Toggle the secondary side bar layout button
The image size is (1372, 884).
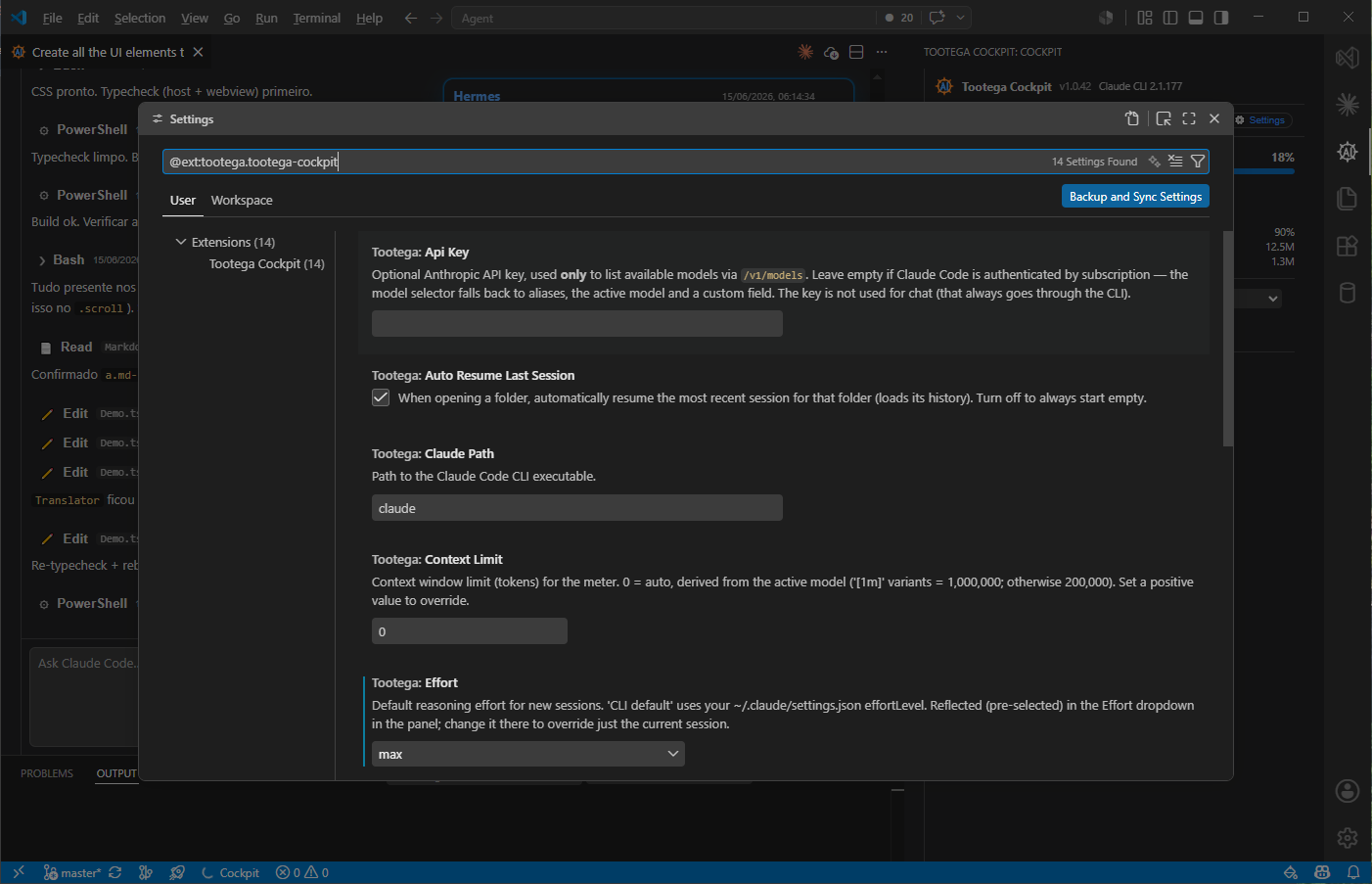click(1221, 18)
